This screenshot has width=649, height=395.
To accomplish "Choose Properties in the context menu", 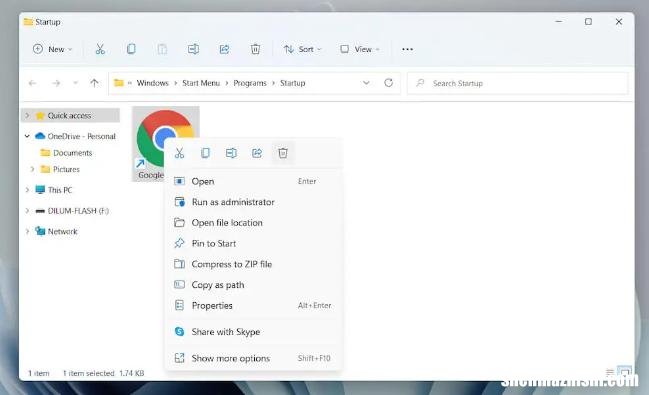I will [253, 306].
